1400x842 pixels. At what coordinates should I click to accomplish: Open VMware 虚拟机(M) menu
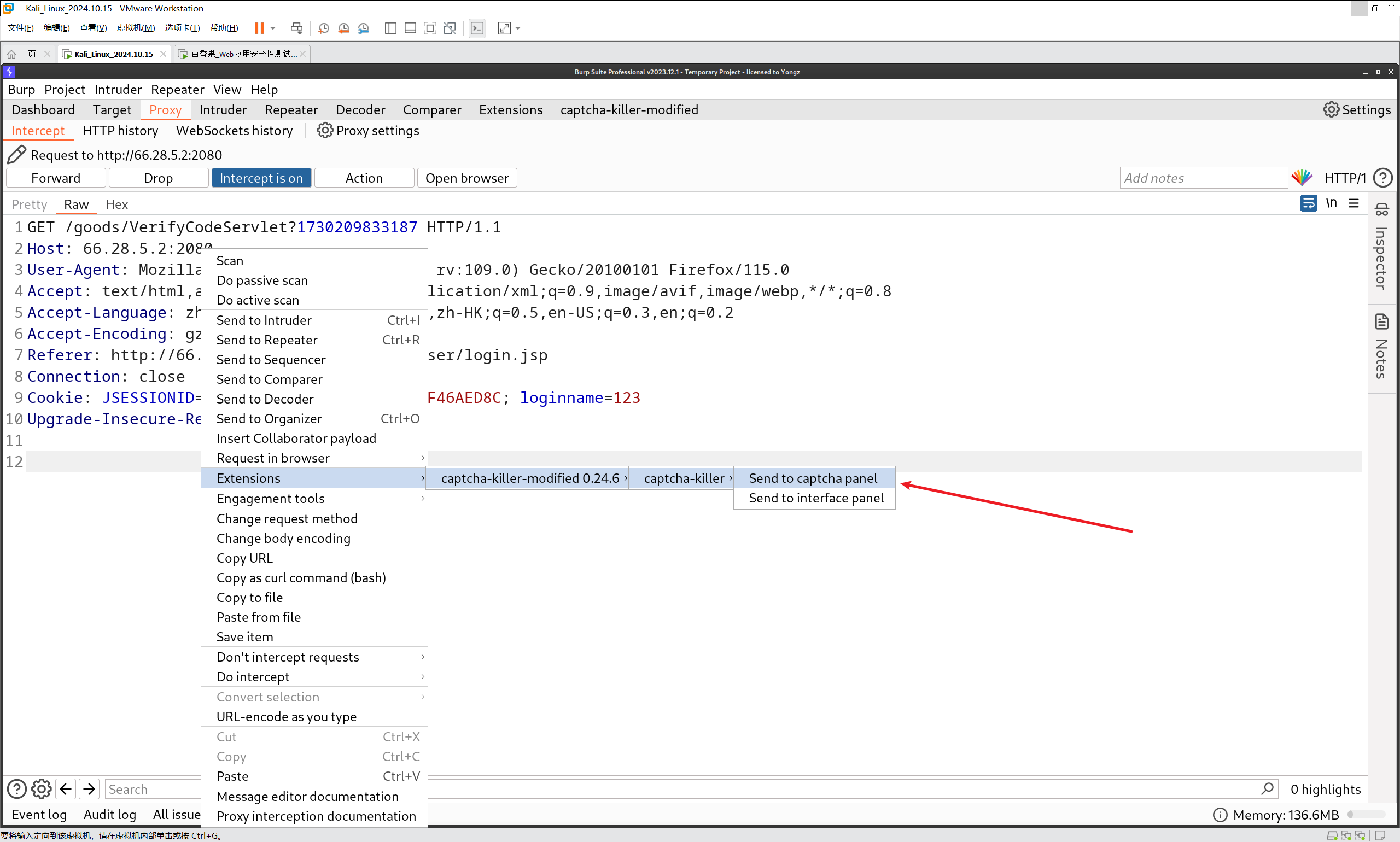(136, 28)
